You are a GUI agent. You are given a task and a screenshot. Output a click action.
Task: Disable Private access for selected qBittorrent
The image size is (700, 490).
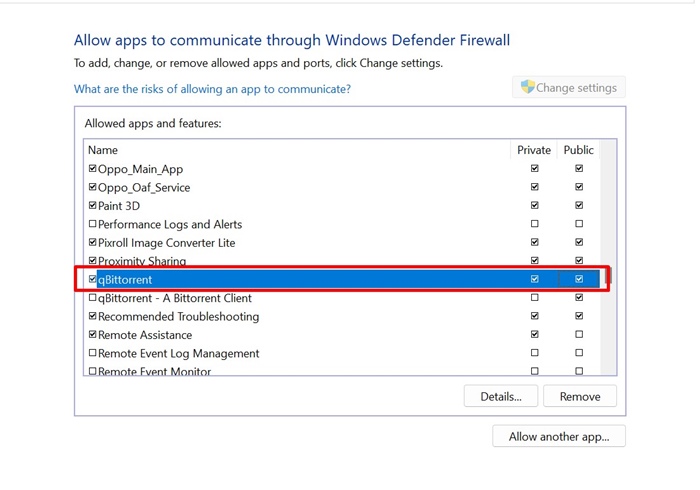[534, 279]
